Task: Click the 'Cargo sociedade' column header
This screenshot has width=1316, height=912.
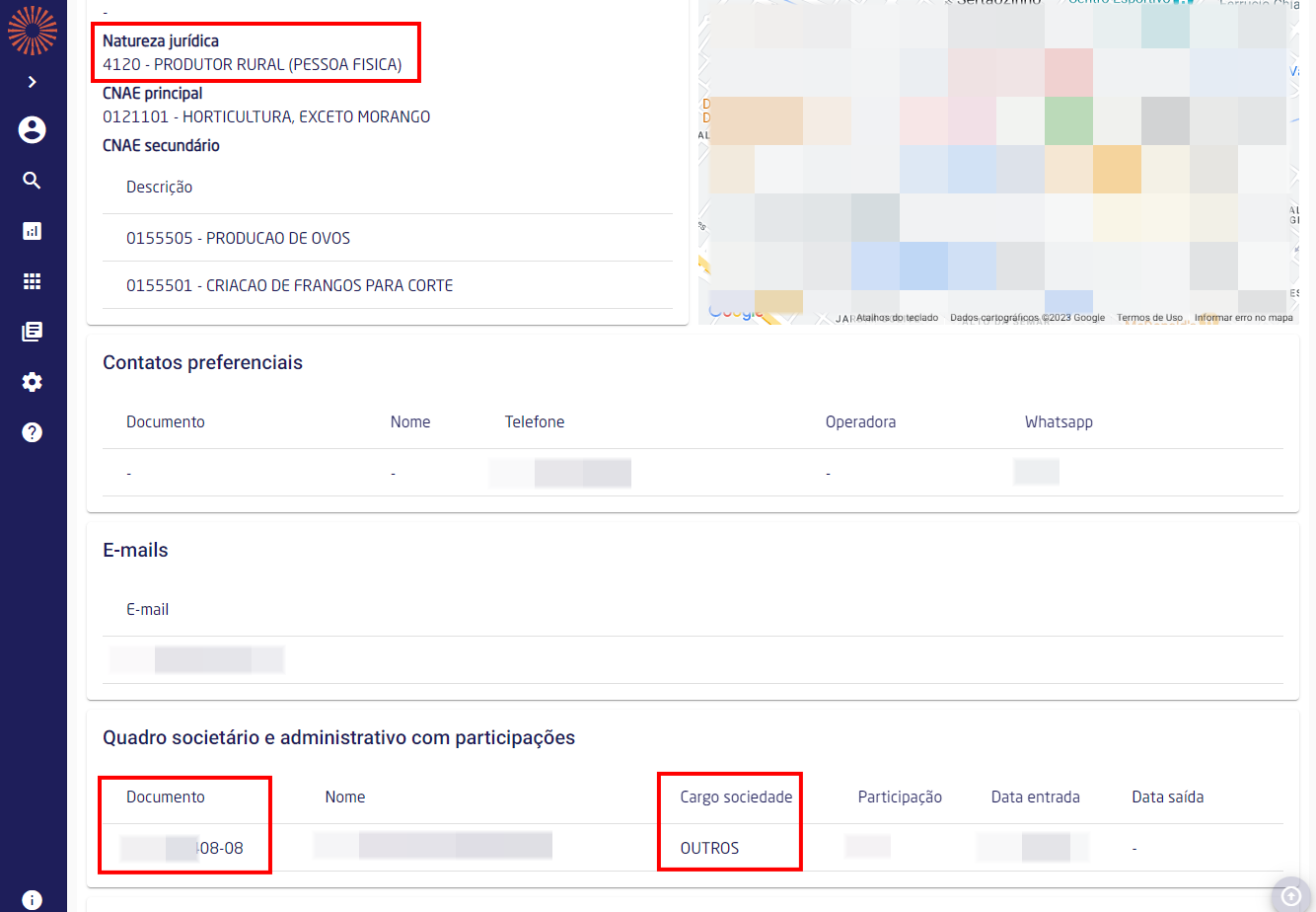Action: tap(737, 798)
